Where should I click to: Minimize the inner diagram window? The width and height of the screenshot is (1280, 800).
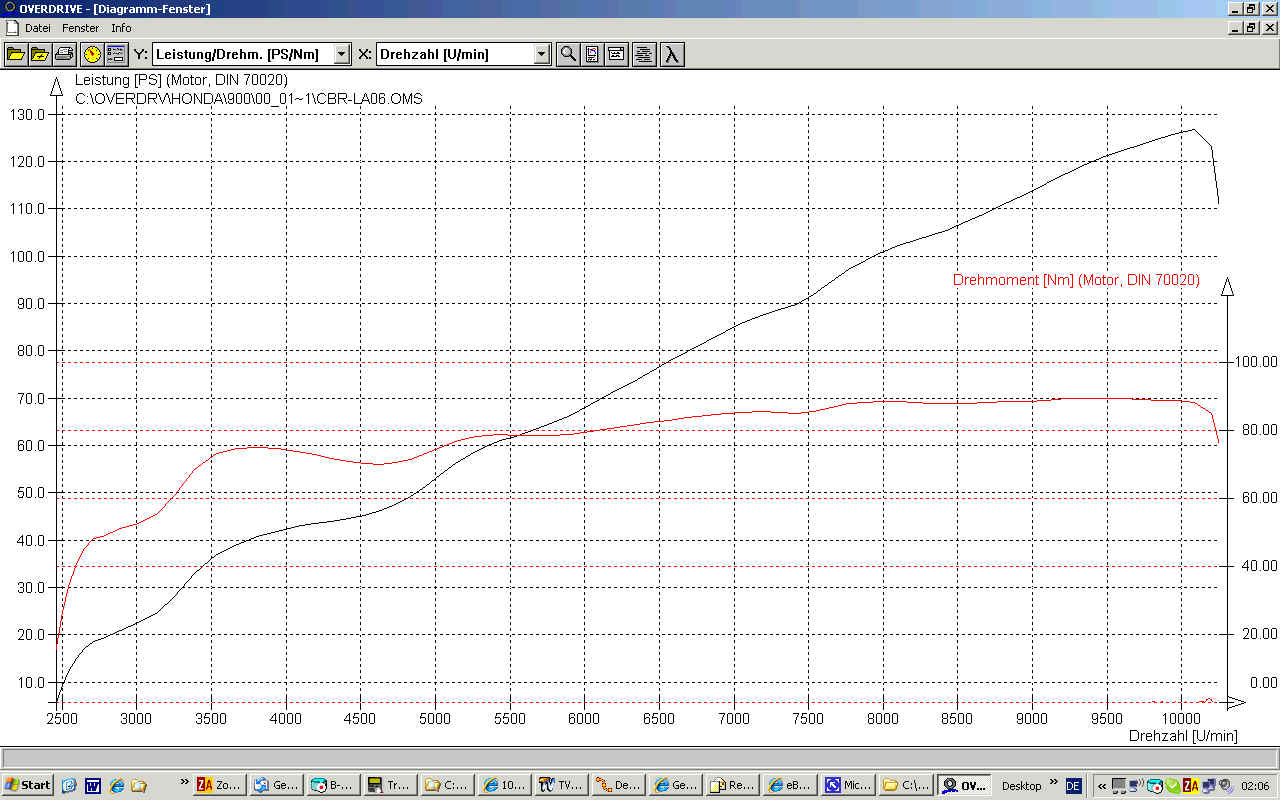pyautogui.click(x=1234, y=28)
